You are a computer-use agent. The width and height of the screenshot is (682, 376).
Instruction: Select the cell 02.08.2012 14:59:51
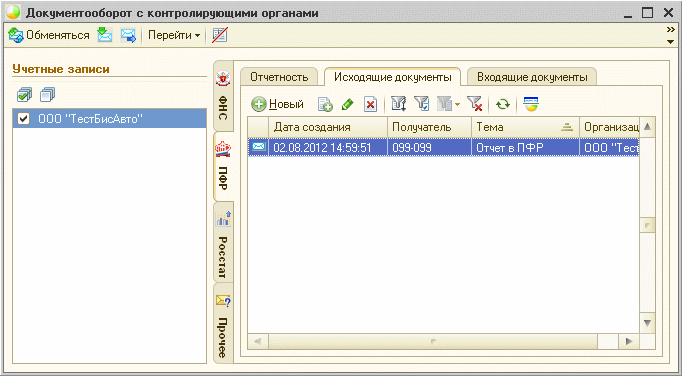[328, 148]
